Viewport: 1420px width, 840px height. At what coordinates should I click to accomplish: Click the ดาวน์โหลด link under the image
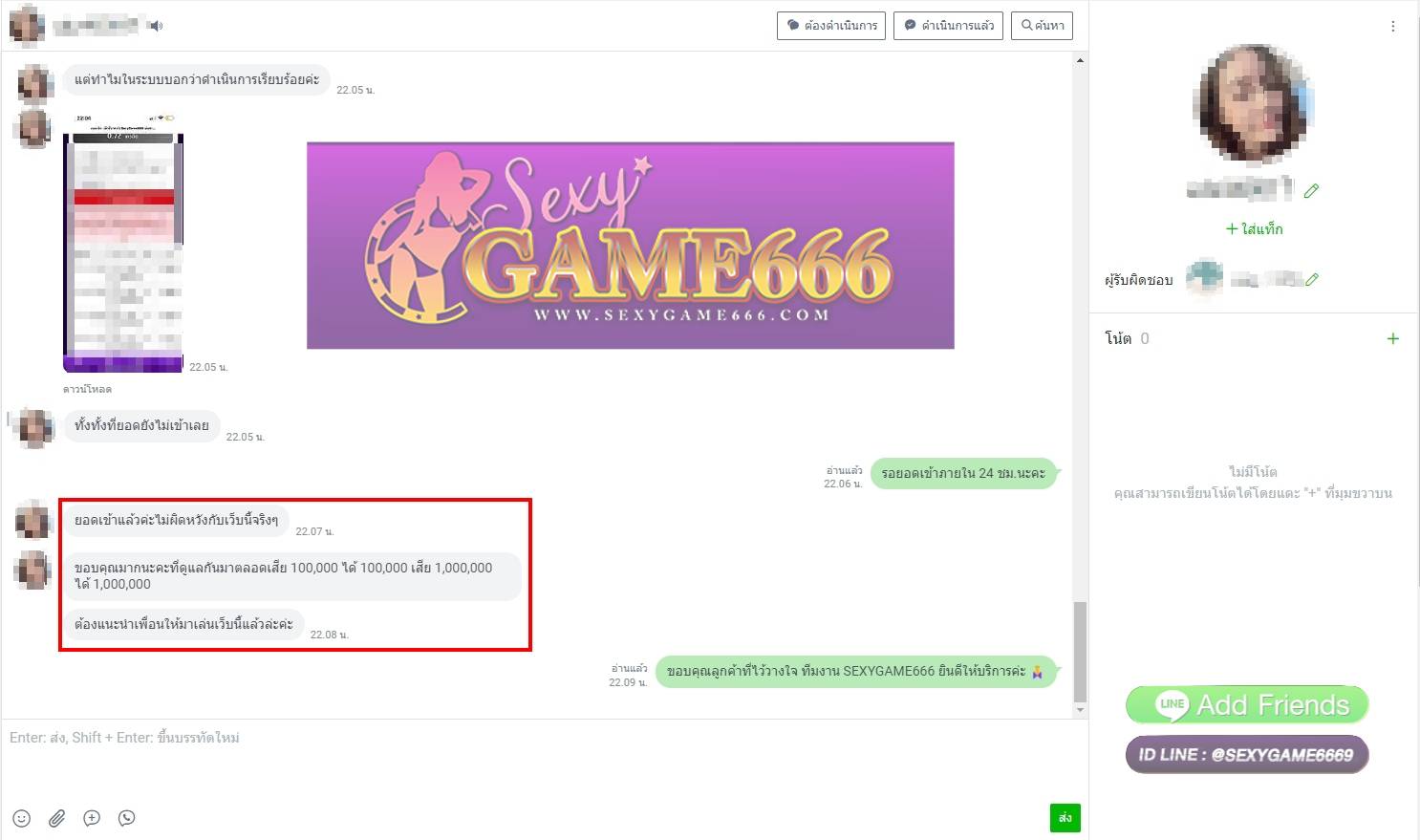click(87, 389)
